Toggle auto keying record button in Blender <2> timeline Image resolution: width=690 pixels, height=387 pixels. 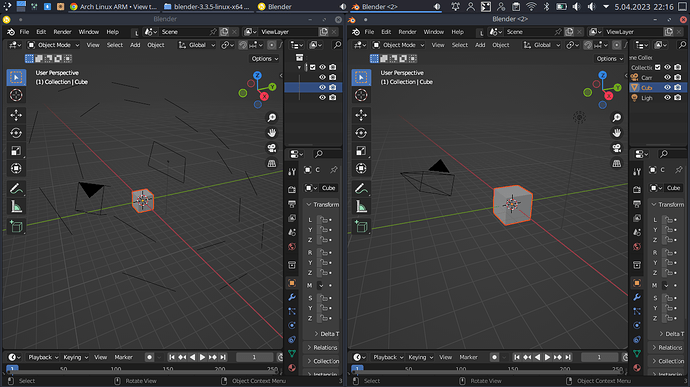(495, 357)
